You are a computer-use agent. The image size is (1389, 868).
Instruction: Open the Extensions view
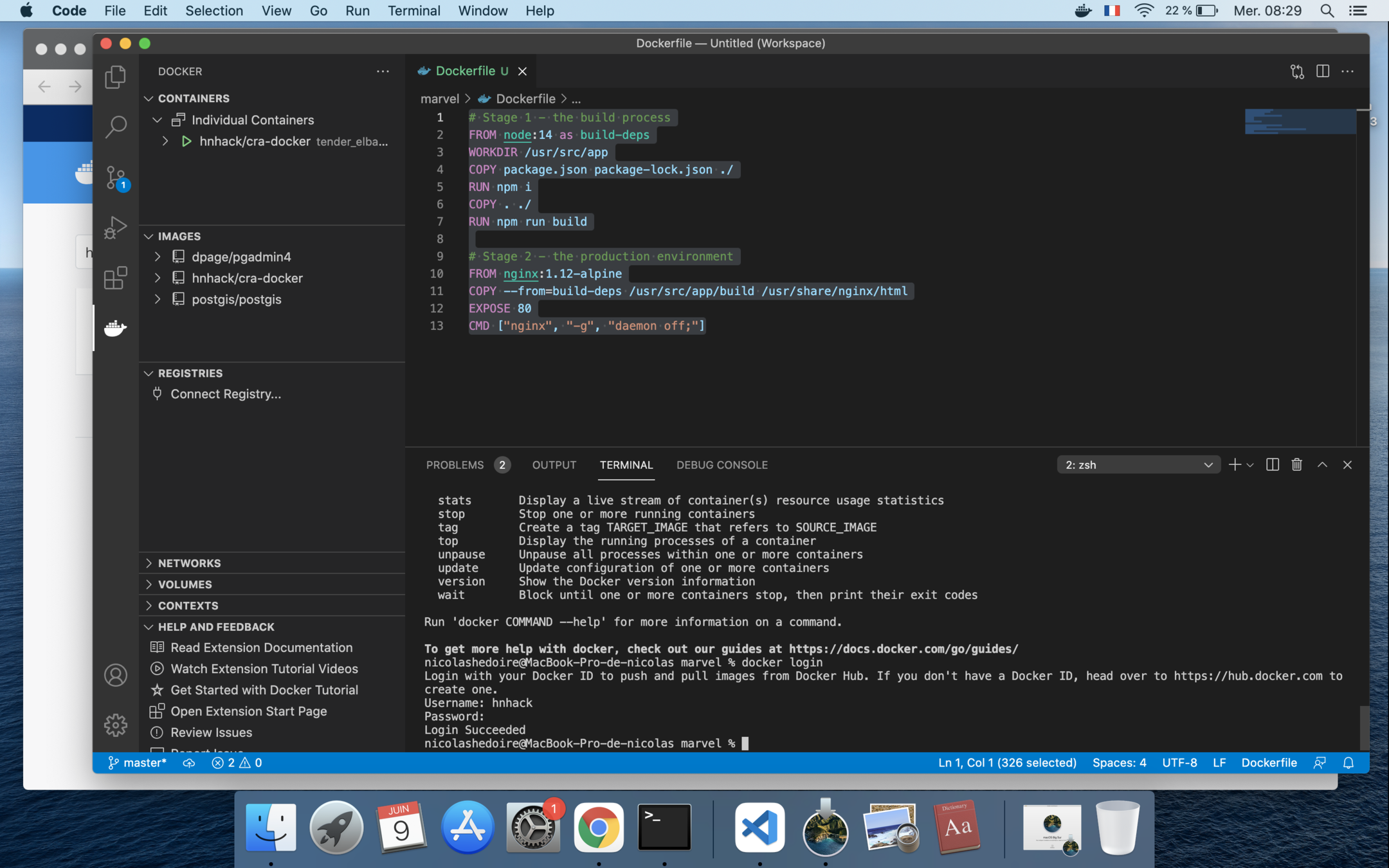click(115, 278)
